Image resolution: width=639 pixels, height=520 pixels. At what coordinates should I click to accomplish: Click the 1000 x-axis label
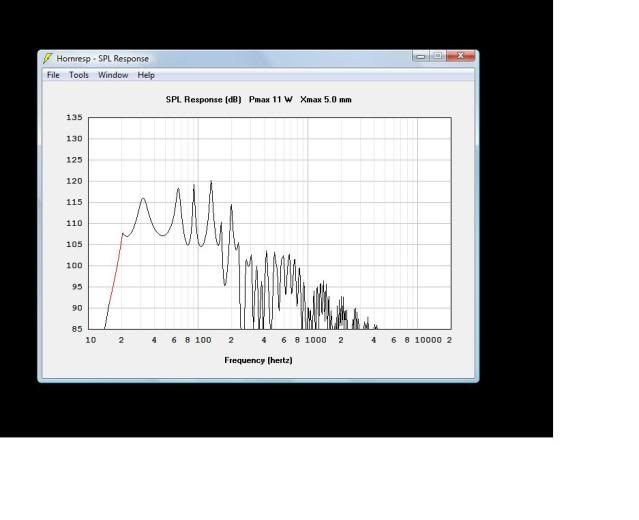(x=315, y=340)
